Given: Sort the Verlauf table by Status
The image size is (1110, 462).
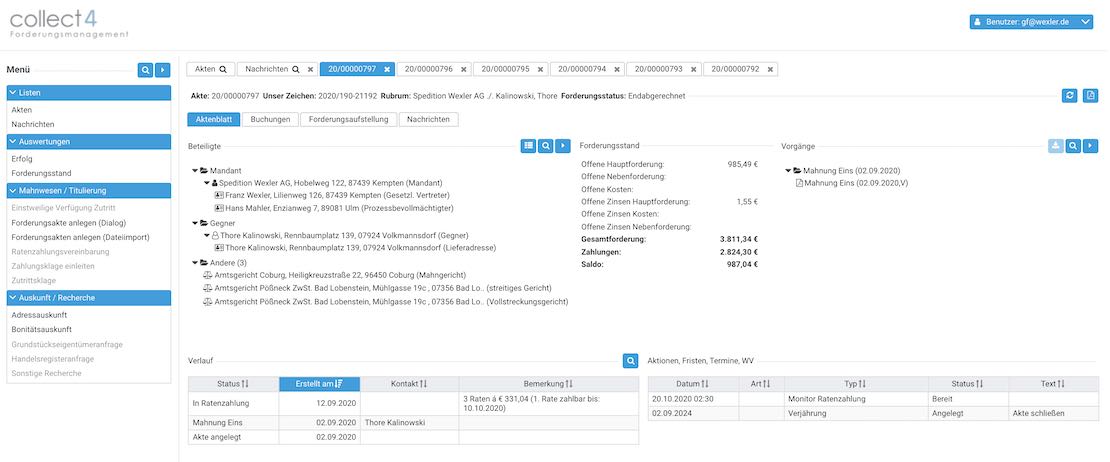Looking at the screenshot, I should [x=233, y=384].
